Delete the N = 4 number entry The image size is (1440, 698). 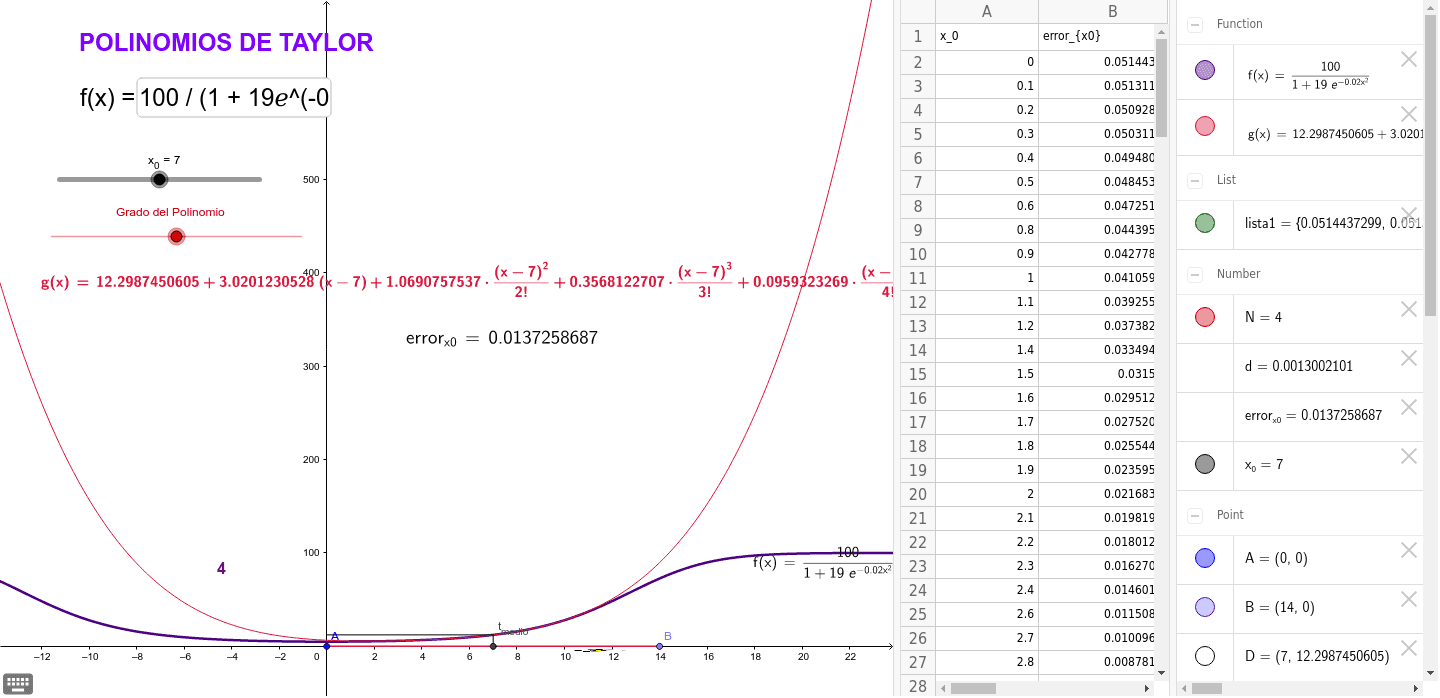pos(1409,309)
